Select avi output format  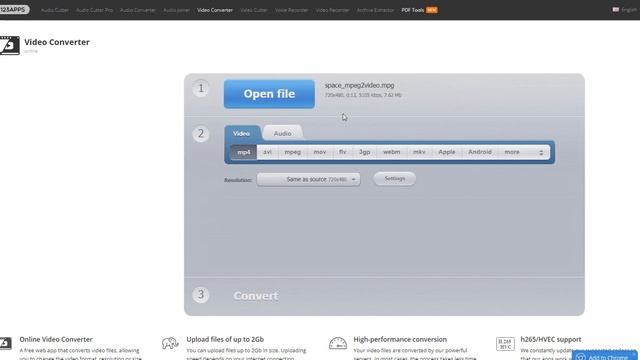pos(267,152)
